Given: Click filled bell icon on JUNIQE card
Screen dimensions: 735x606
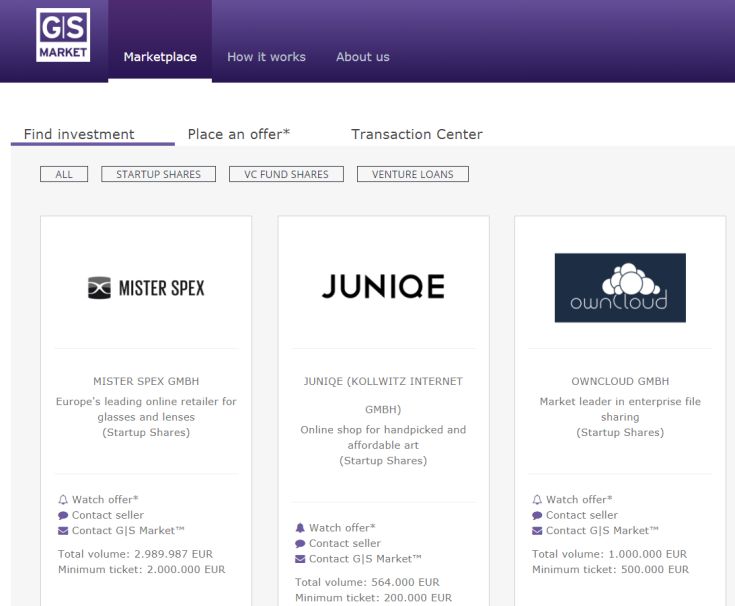Looking at the screenshot, I should click(300, 528).
